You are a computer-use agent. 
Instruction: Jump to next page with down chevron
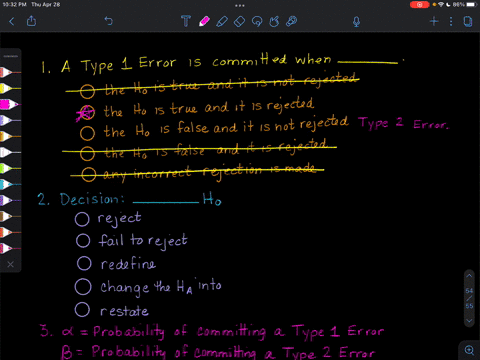pyautogui.click(x=469, y=321)
